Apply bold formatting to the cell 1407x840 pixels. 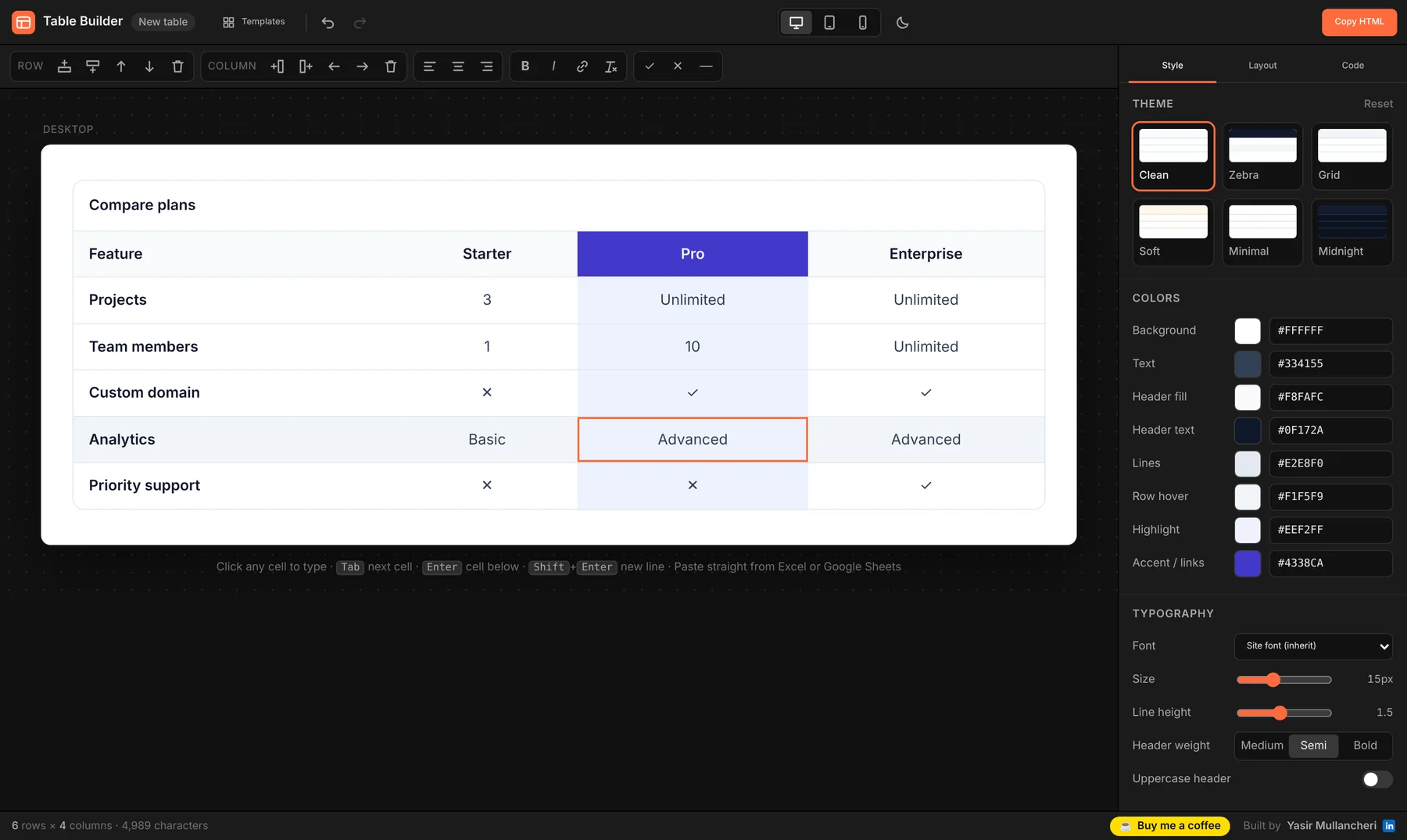coord(525,66)
